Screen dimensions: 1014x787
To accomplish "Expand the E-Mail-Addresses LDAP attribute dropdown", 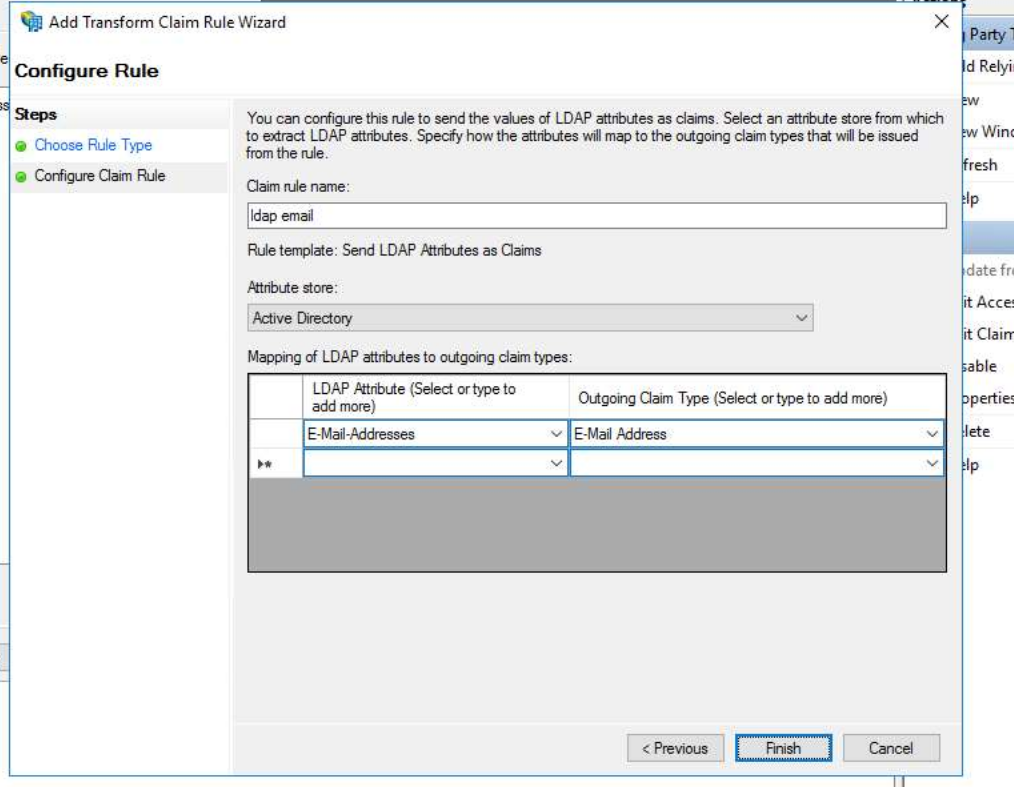I will [x=557, y=434].
